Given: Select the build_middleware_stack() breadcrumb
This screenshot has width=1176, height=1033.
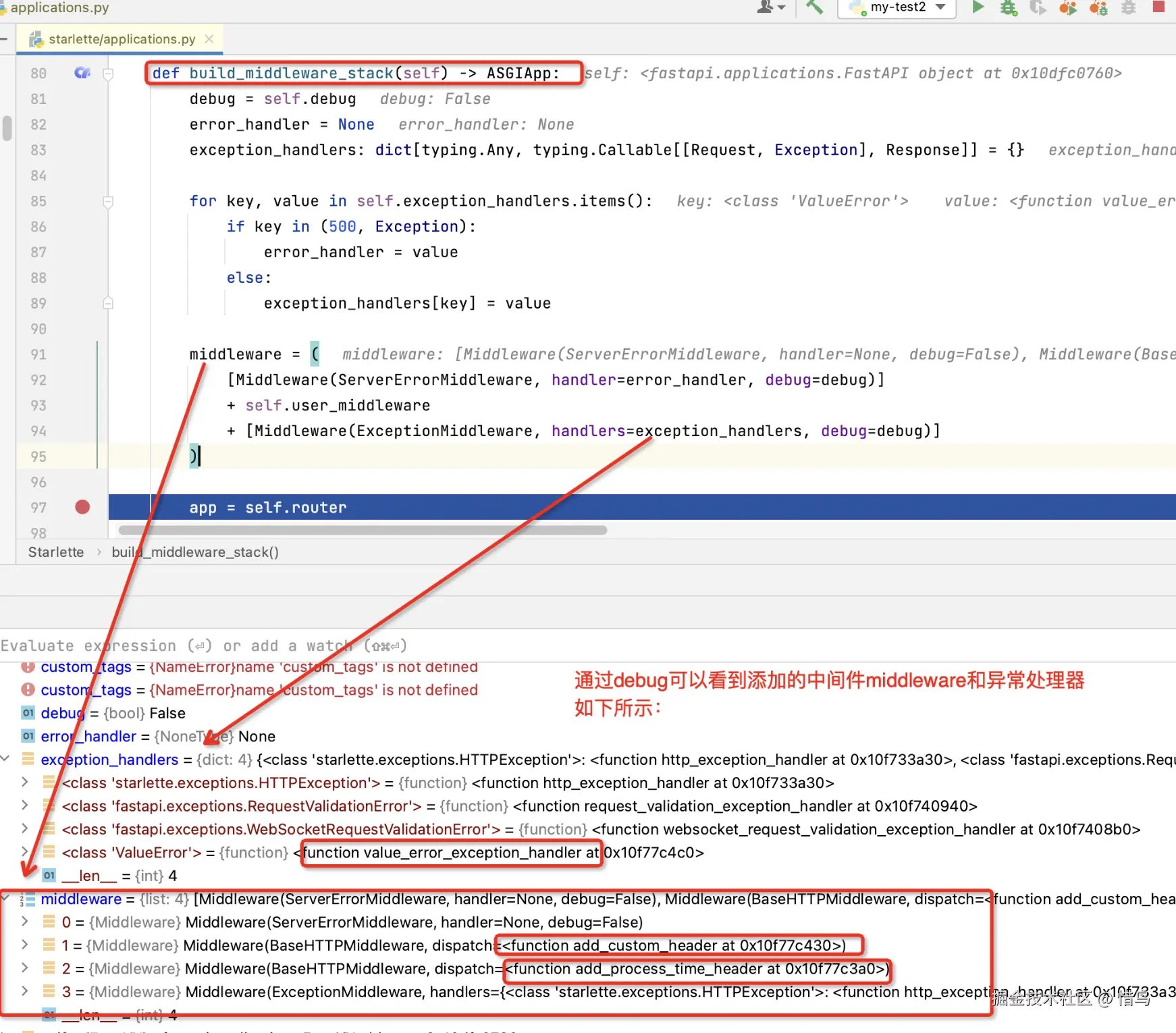Looking at the screenshot, I should 195,552.
